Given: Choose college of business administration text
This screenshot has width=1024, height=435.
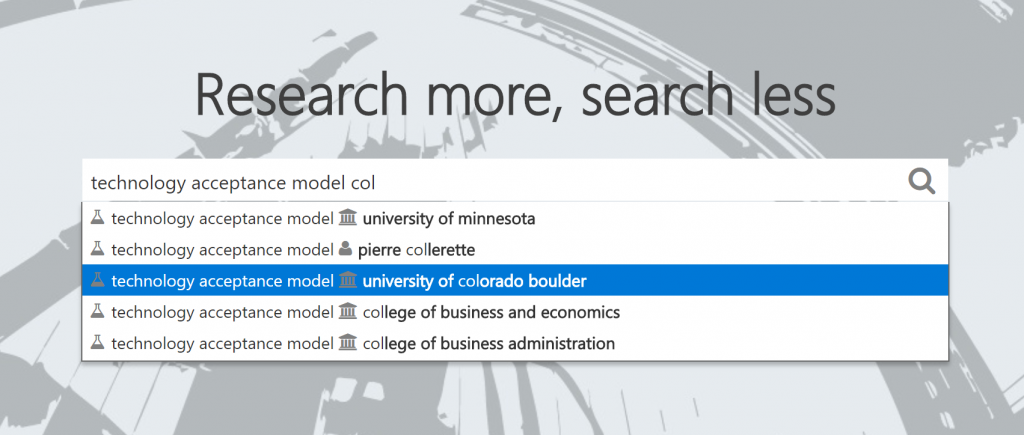Looking at the screenshot, I should pos(488,344).
